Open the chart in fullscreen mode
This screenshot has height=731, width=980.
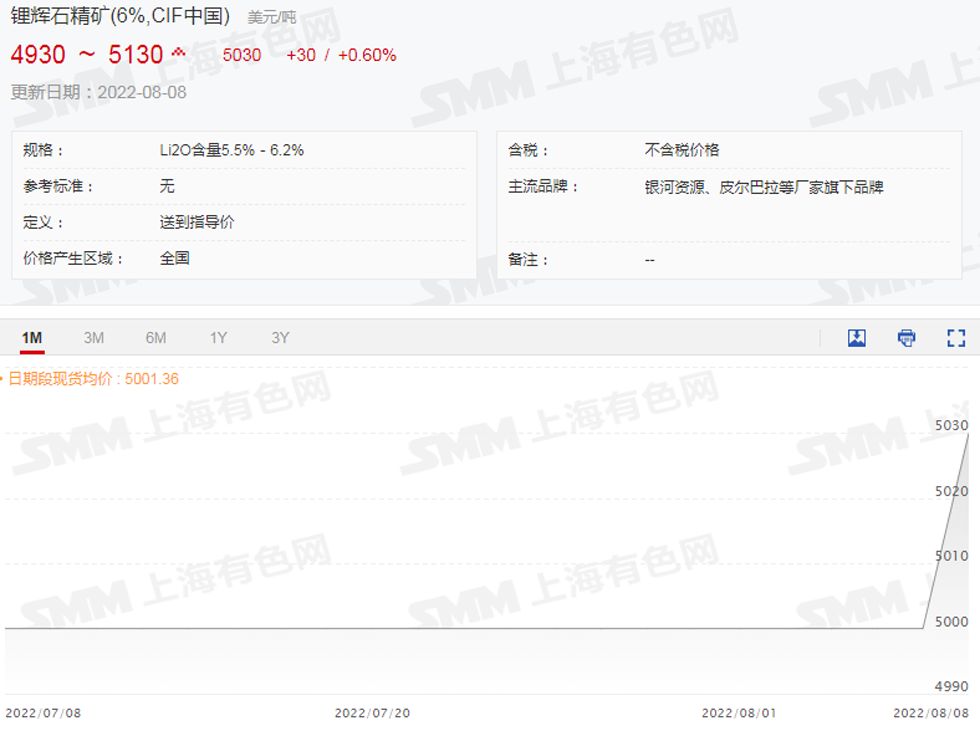[x=956, y=338]
